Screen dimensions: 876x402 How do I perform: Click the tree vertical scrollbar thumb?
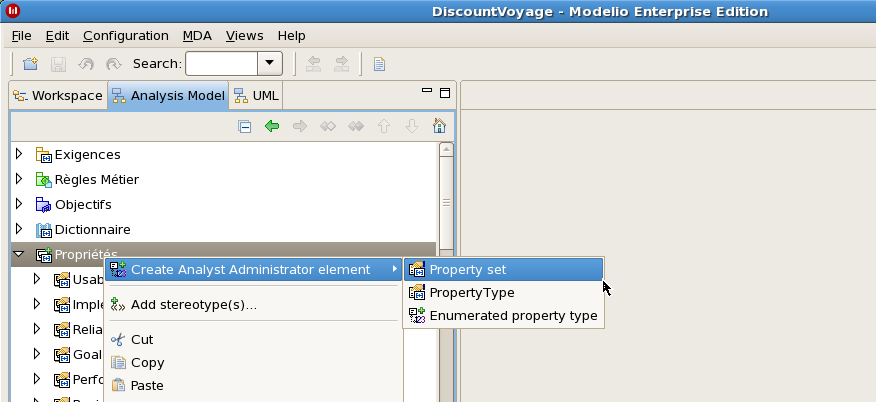pos(446,204)
